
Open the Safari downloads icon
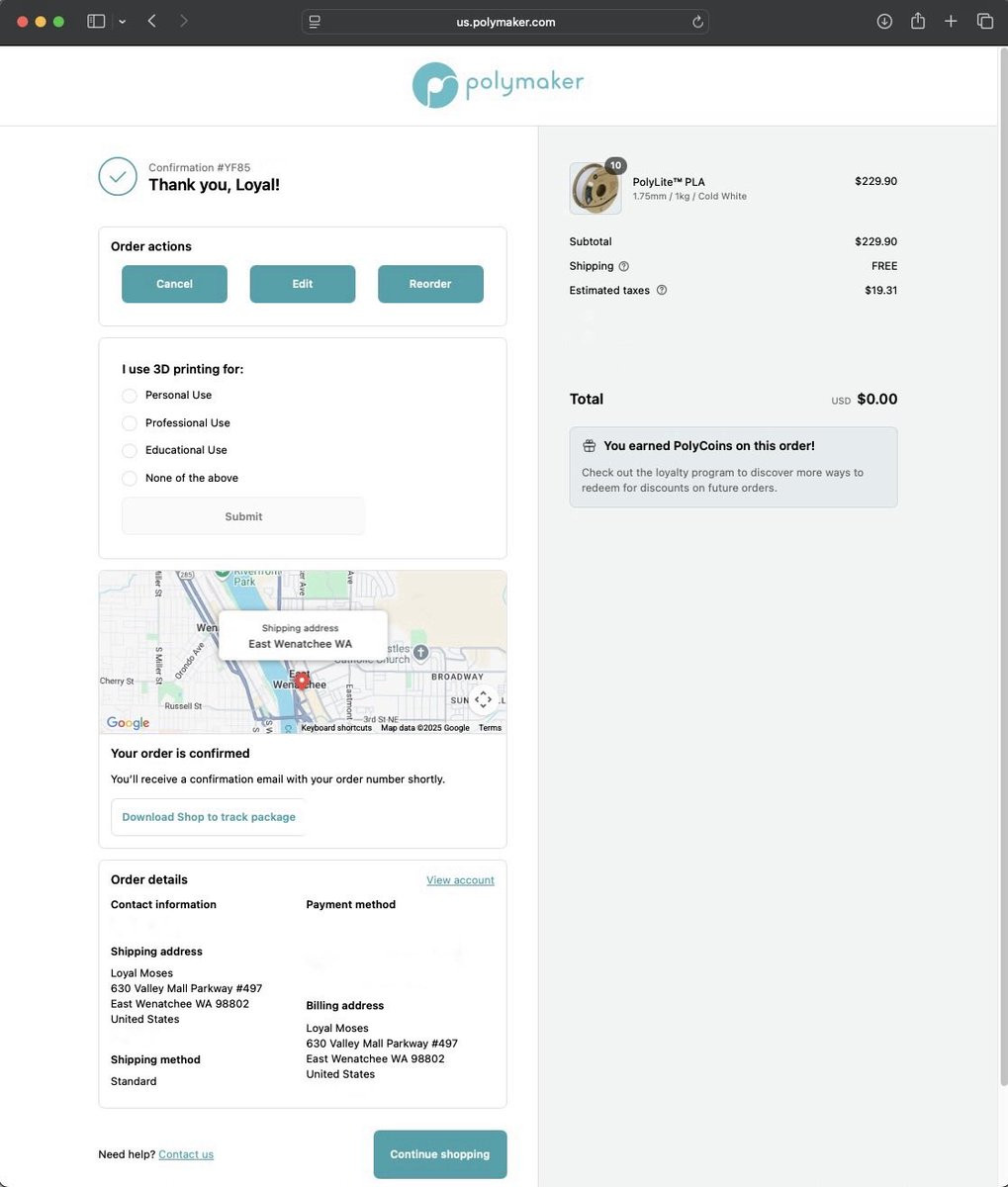coord(884,21)
